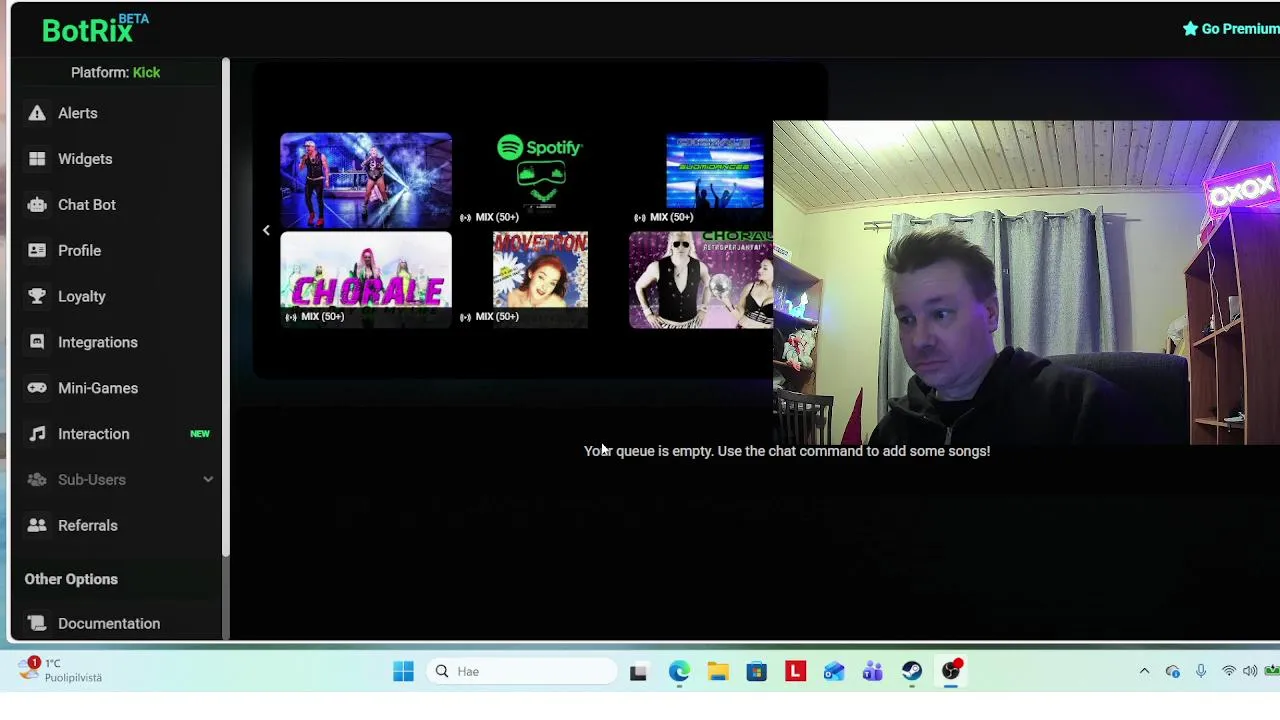This screenshot has height=720, width=1280.
Task: Click the Go Premium link
Action: click(1231, 28)
